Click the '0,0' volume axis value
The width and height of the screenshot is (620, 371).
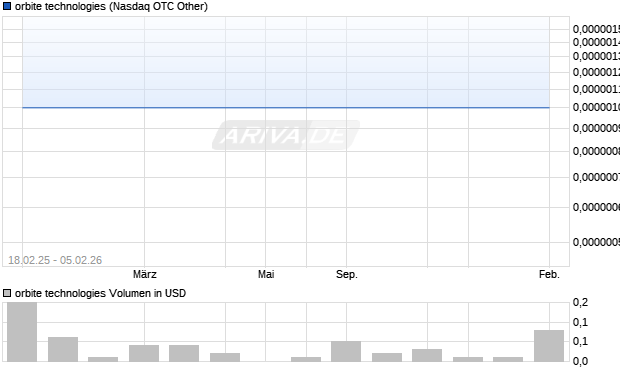coord(580,361)
